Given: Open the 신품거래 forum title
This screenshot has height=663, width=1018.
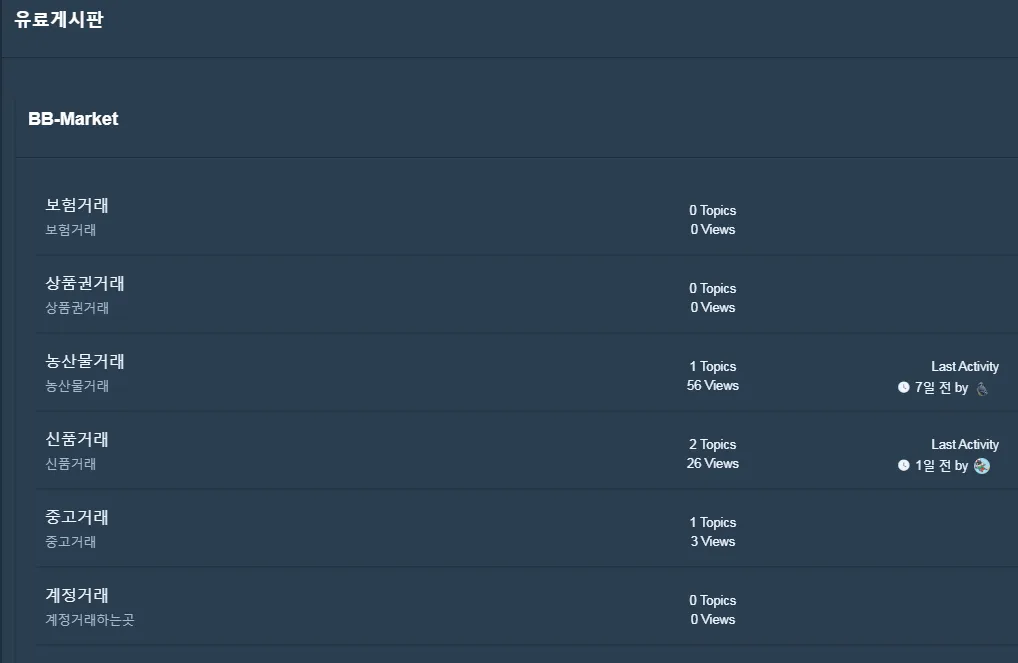Looking at the screenshot, I should click(x=77, y=440).
